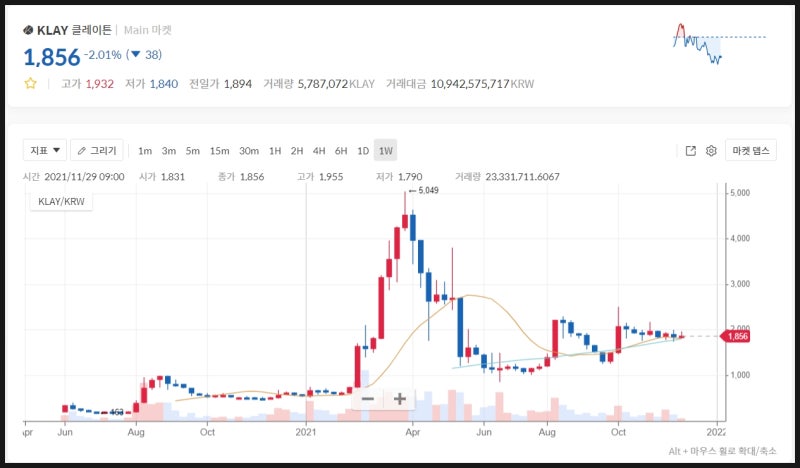The width and height of the screenshot is (800, 468).
Task: Open chart settings gear icon
Action: [711, 151]
